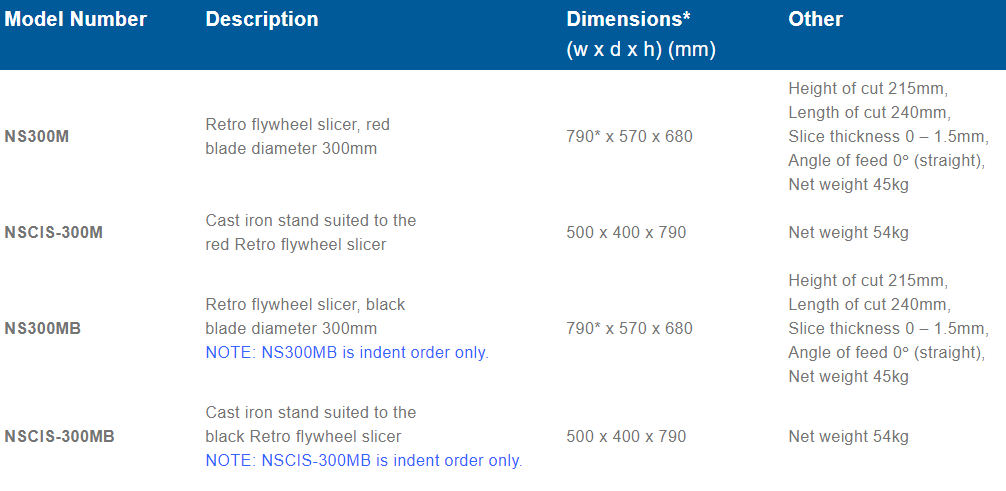Click the NSCIS-300M dimensions 500 x 400 x 790

click(626, 233)
